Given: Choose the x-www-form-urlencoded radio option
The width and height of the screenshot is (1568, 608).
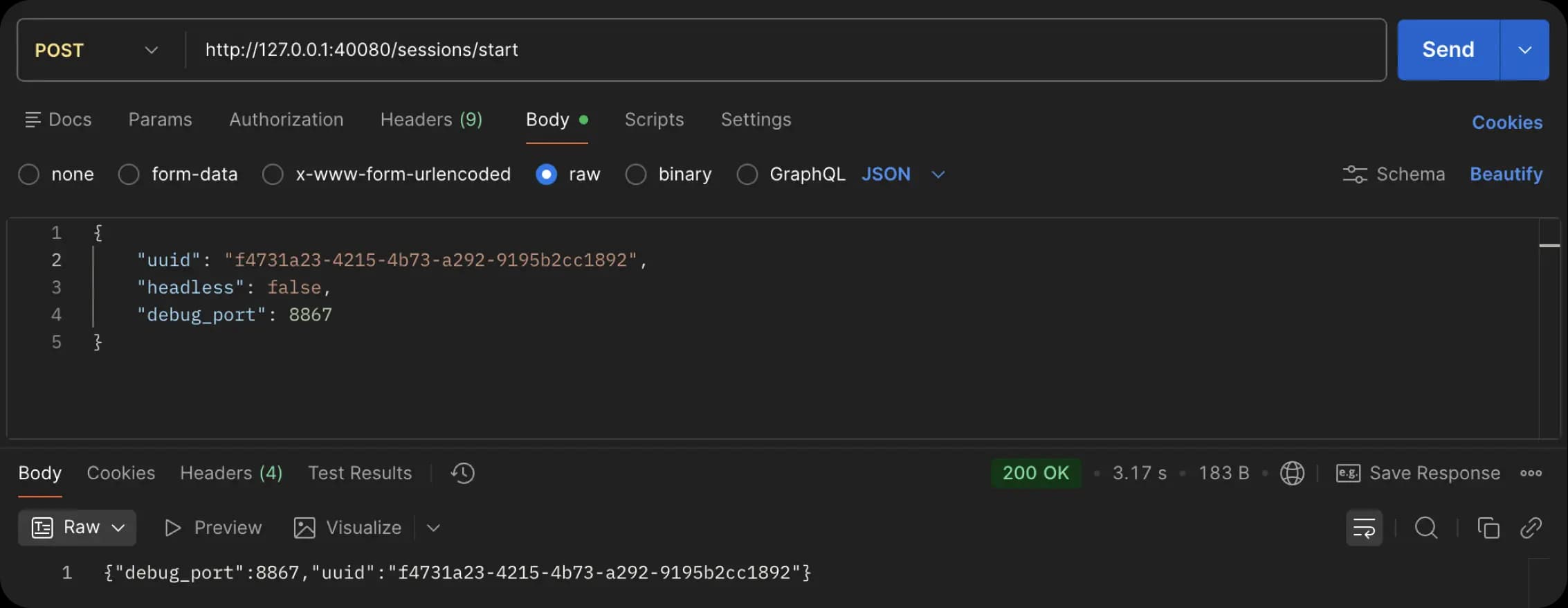Looking at the screenshot, I should pos(273,174).
